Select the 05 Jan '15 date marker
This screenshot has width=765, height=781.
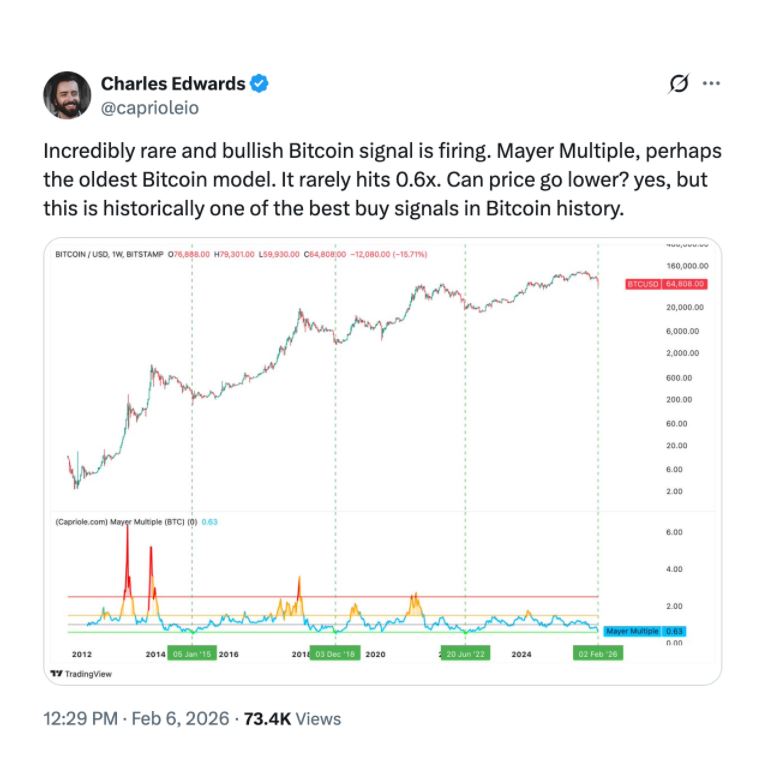point(191,653)
